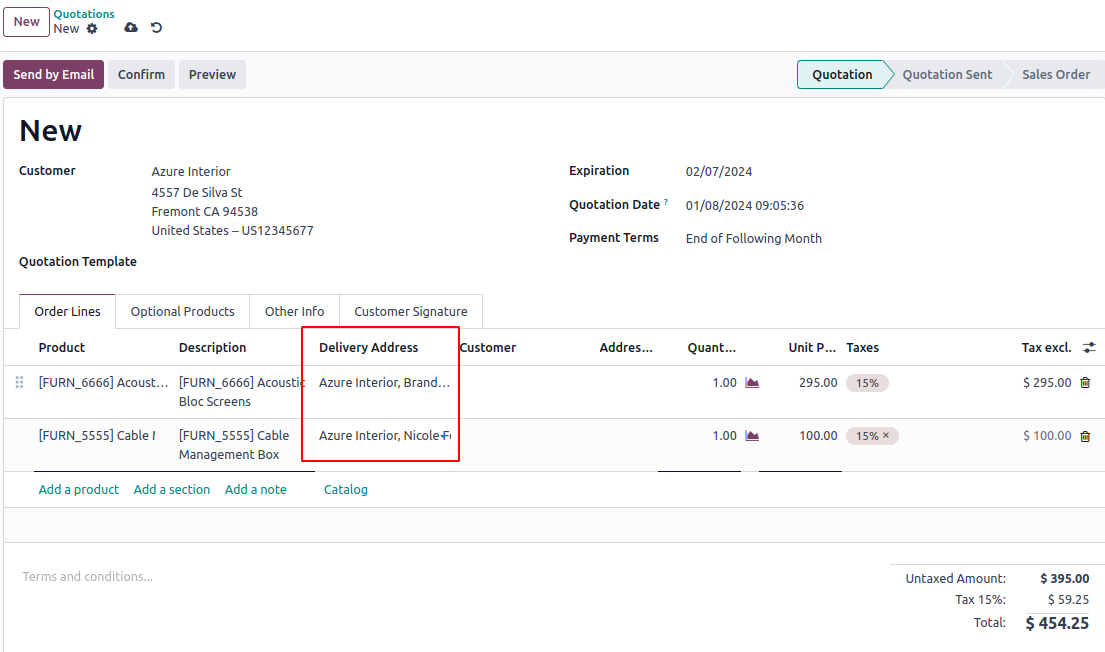Click the Tax 15% amount $ 59.25
Screen dimensions: 1105x652
pos(1068,600)
